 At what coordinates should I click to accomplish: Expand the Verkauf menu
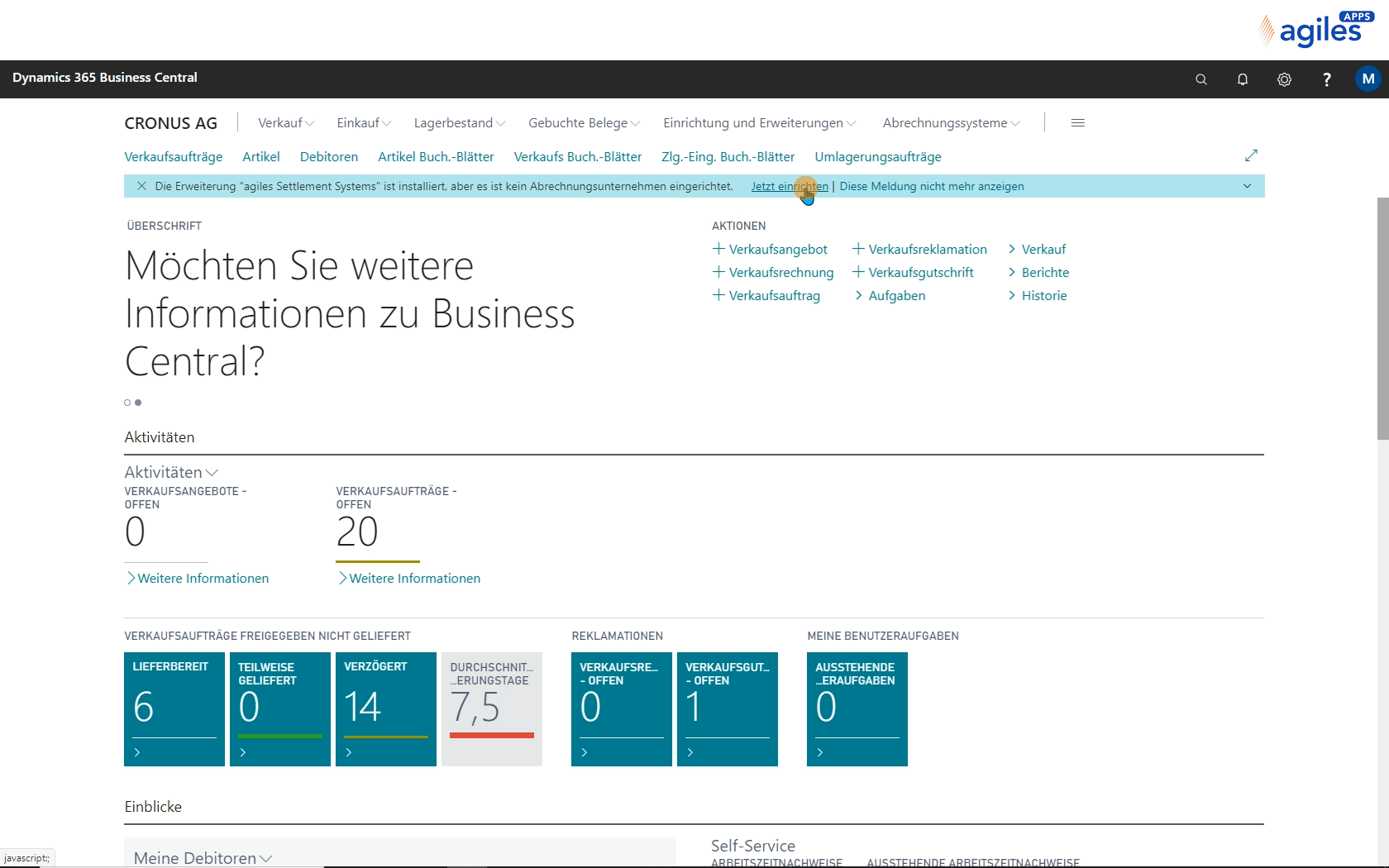click(x=286, y=122)
